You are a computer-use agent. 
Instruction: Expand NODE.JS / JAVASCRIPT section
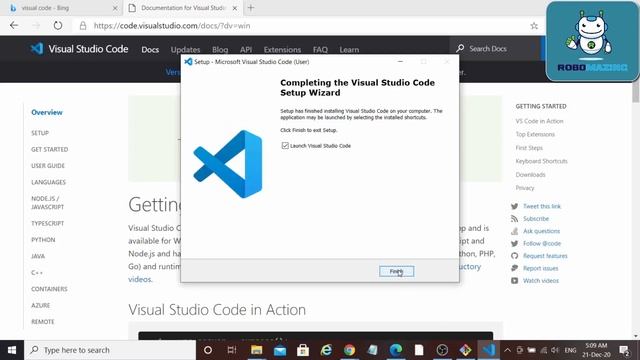coord(47,202)
